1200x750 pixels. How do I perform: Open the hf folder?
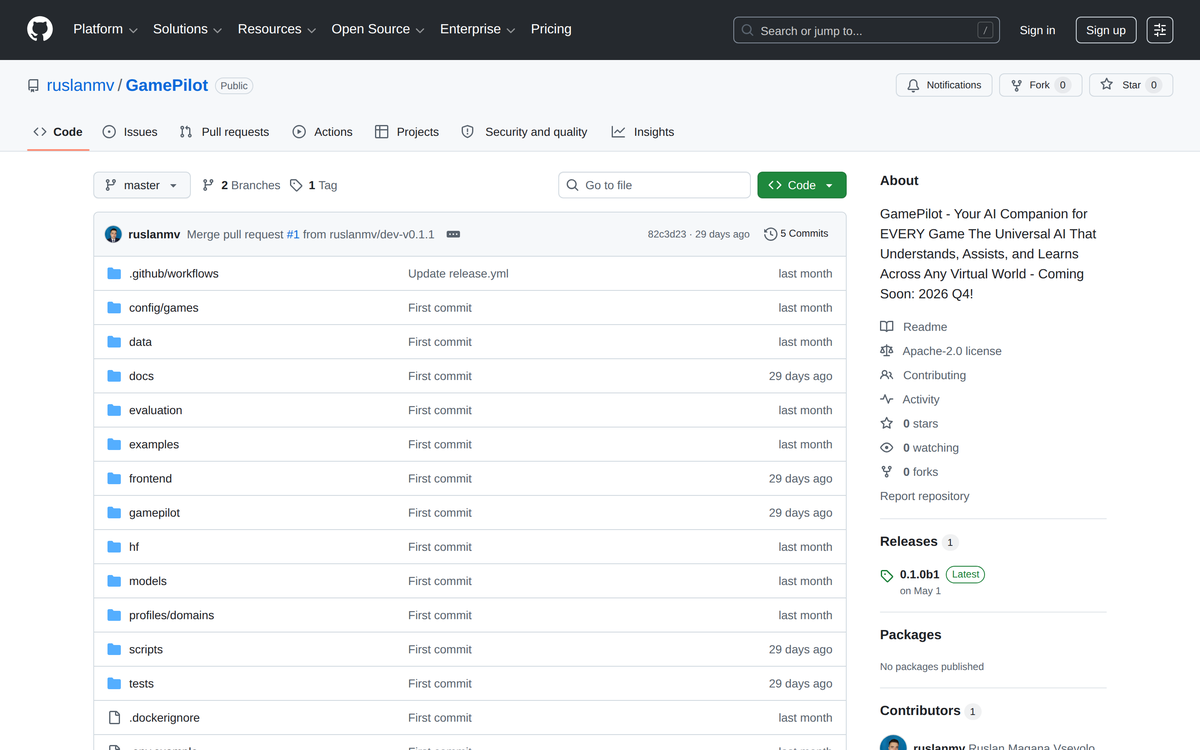134,547
